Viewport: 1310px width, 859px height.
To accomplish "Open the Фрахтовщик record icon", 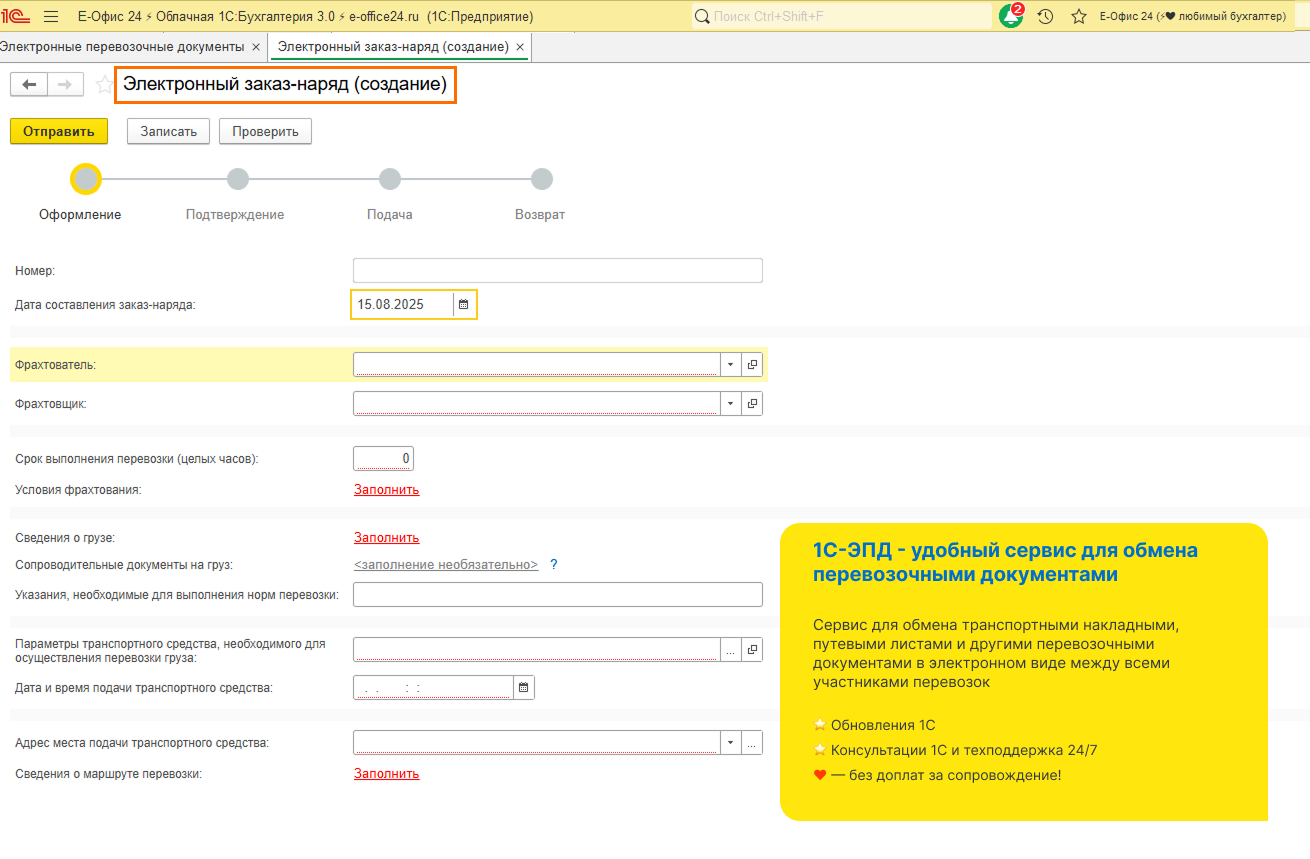I will point(752,404).
